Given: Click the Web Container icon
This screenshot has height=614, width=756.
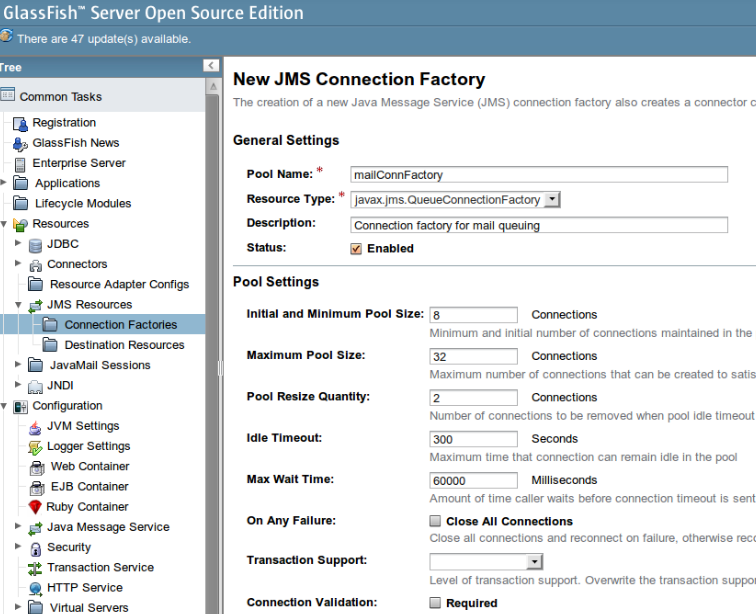Looking at the screenshot, I should [37, 467].
